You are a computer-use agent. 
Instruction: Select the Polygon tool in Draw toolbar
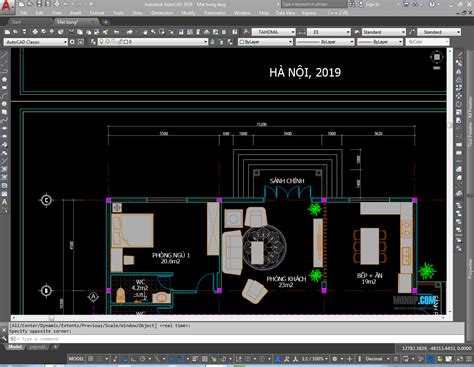click(x=4, y=79)
